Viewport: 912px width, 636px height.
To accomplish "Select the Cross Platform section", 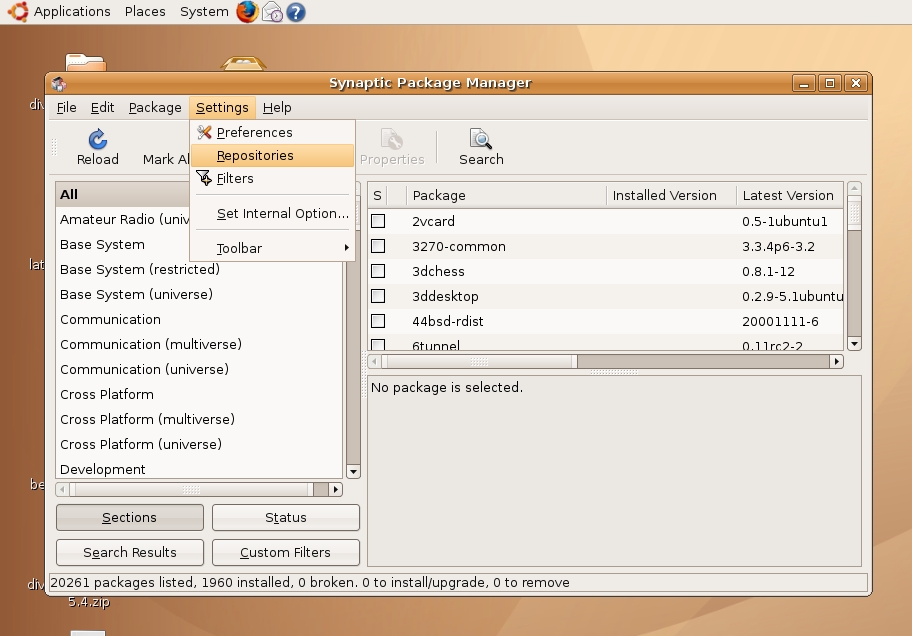I will coord(200,395).
